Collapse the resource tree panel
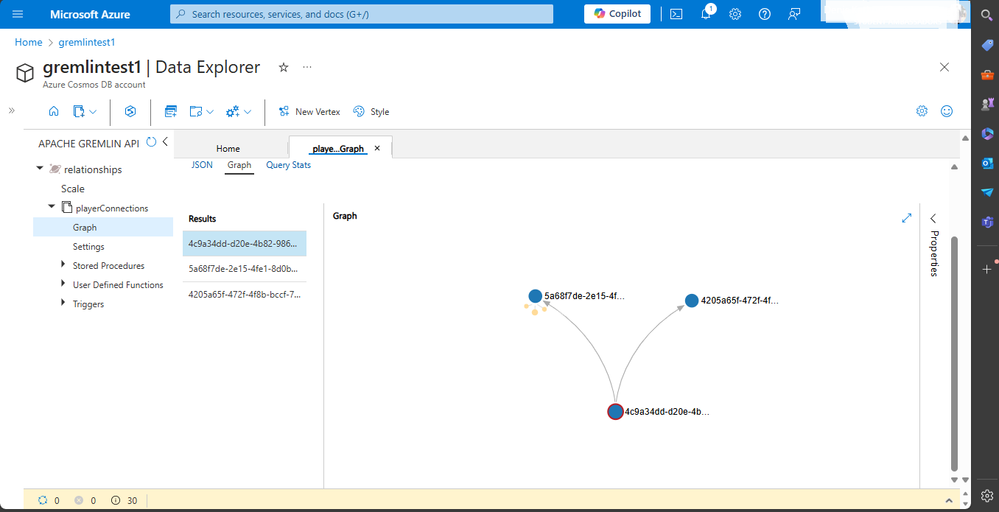 click(x=165, y=142)
